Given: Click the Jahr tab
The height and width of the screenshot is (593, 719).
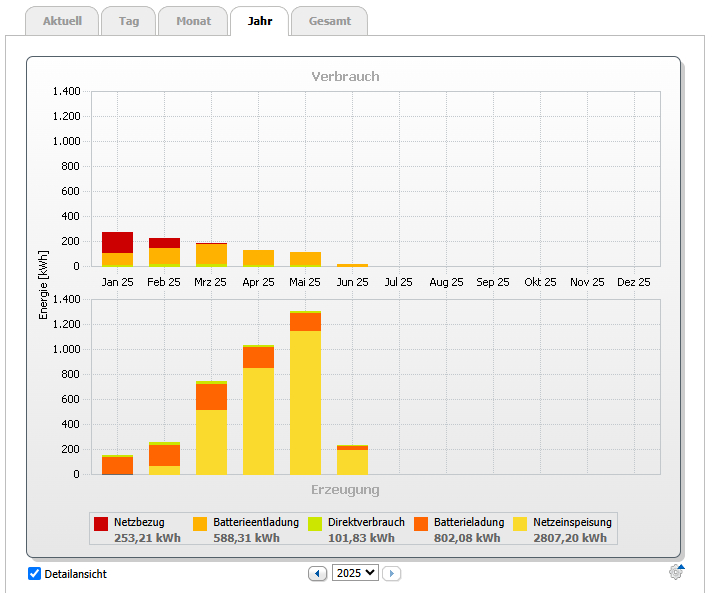Looking at the screenshot, I should [x=259, y=21].
